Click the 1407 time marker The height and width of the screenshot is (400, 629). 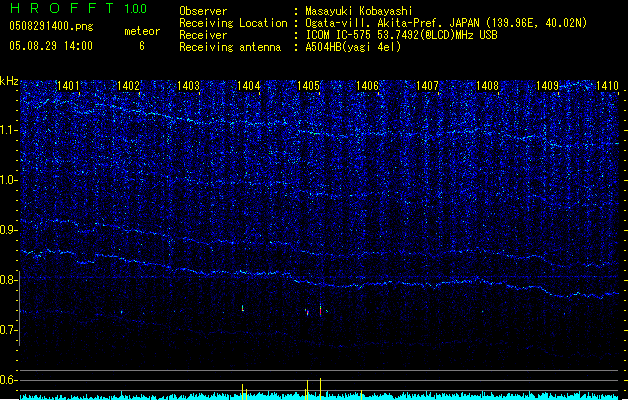coord(428,87)
